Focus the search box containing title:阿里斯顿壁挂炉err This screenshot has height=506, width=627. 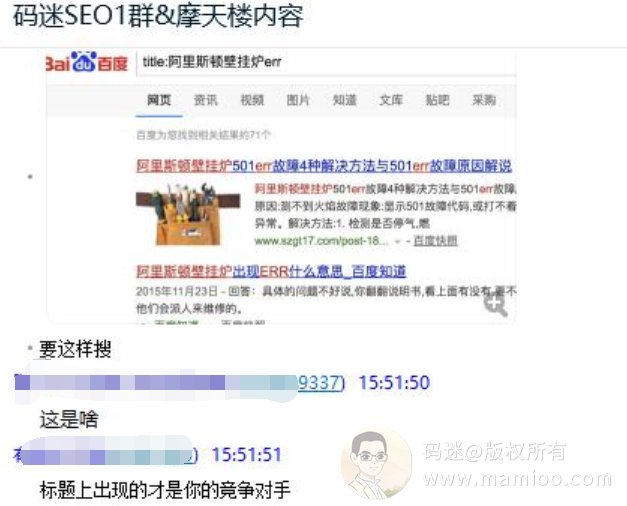click(326, 62)
